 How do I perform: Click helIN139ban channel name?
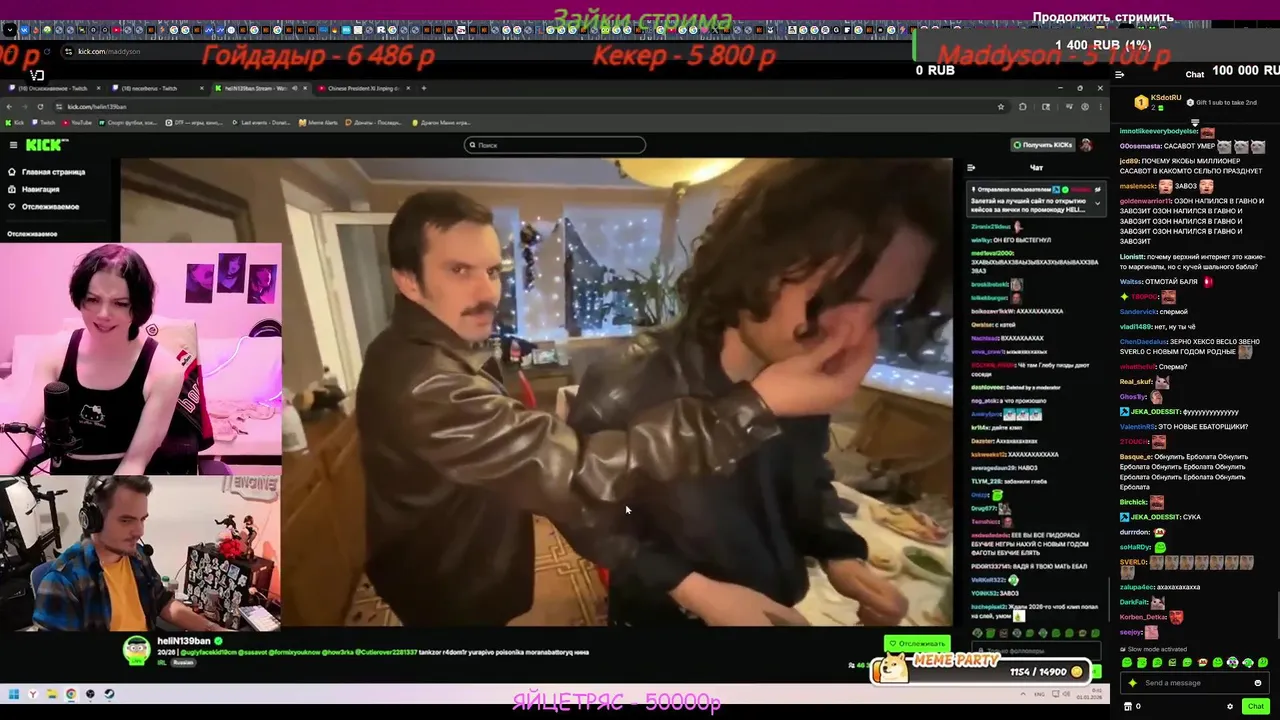pos(183,641)
